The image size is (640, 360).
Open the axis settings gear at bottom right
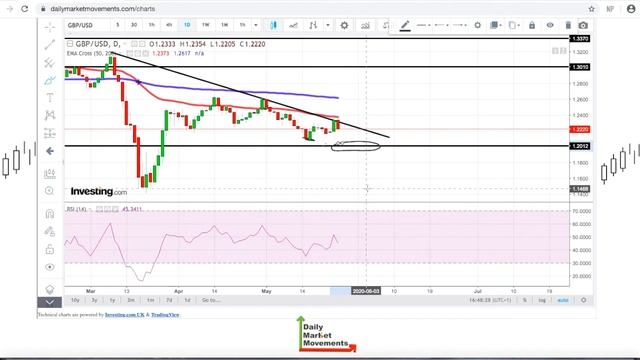(x=584, y=300)
